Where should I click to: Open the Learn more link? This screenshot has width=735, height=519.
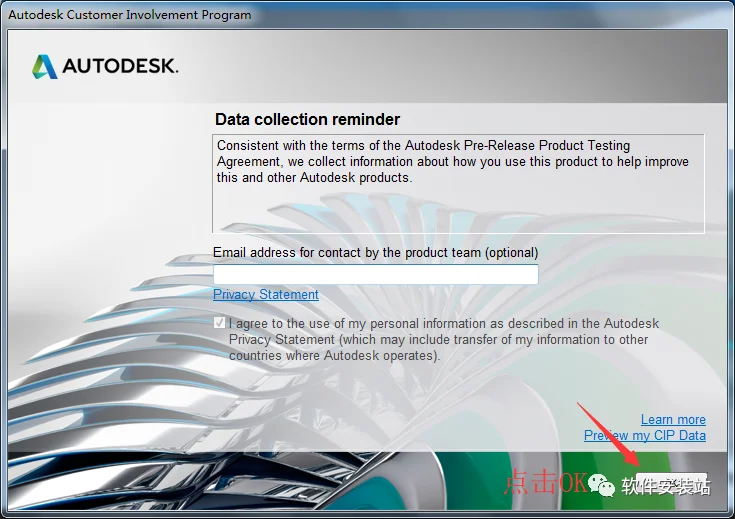point(673,420)
